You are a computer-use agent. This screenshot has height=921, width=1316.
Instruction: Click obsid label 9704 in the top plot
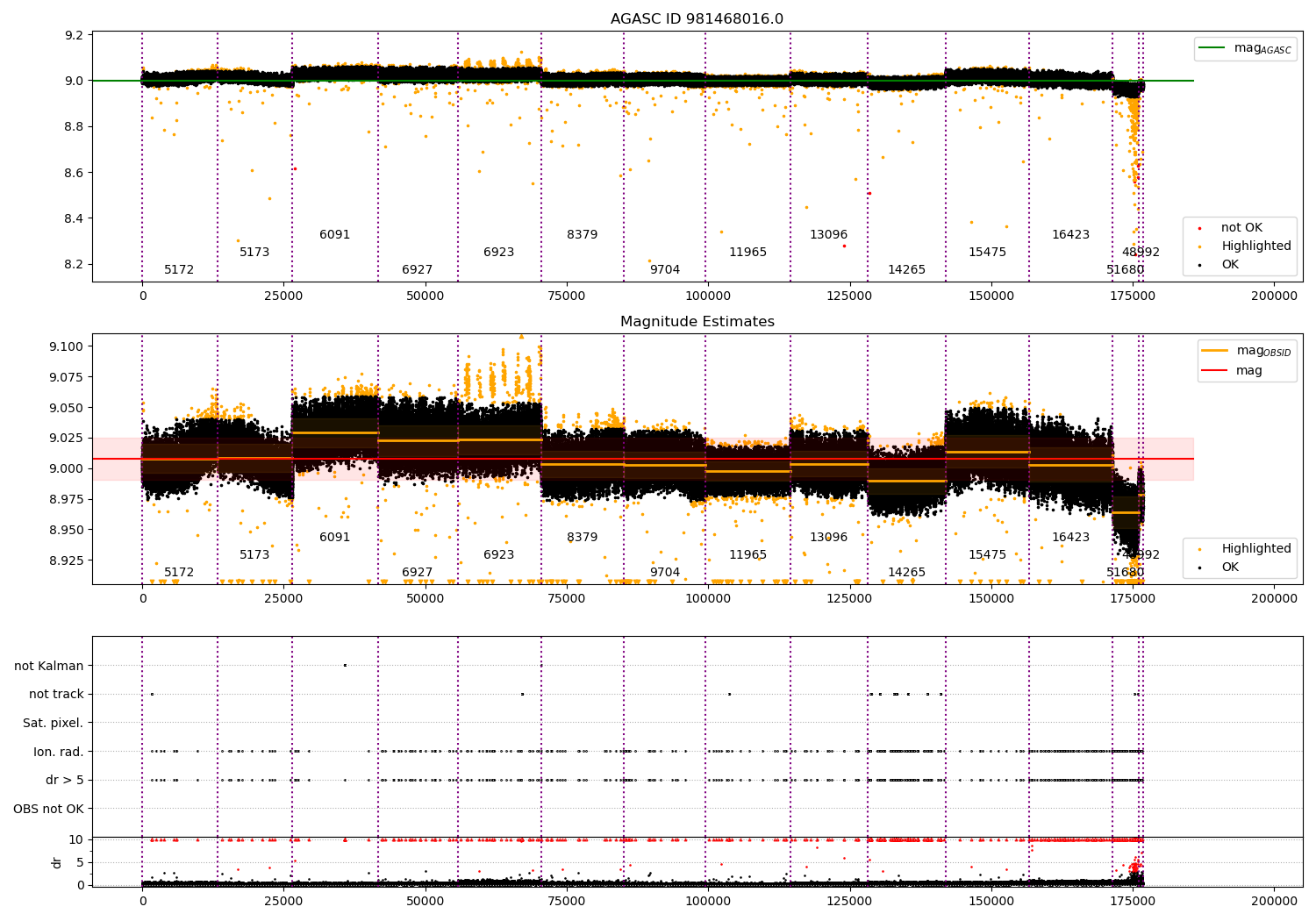point(664,270)
